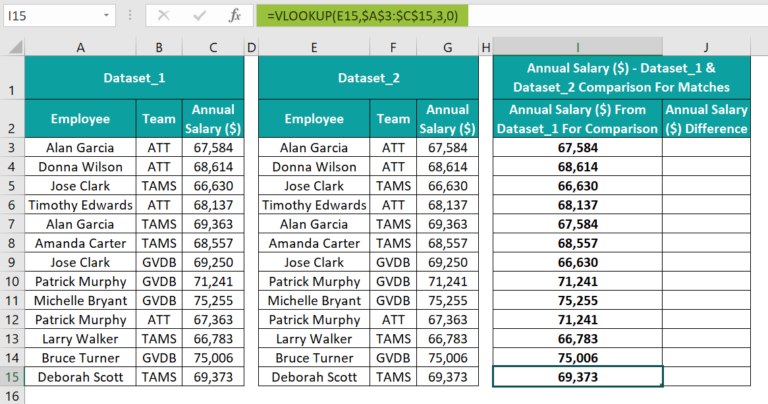
Task: Select column F header
Action: click(x=393, y=48)
